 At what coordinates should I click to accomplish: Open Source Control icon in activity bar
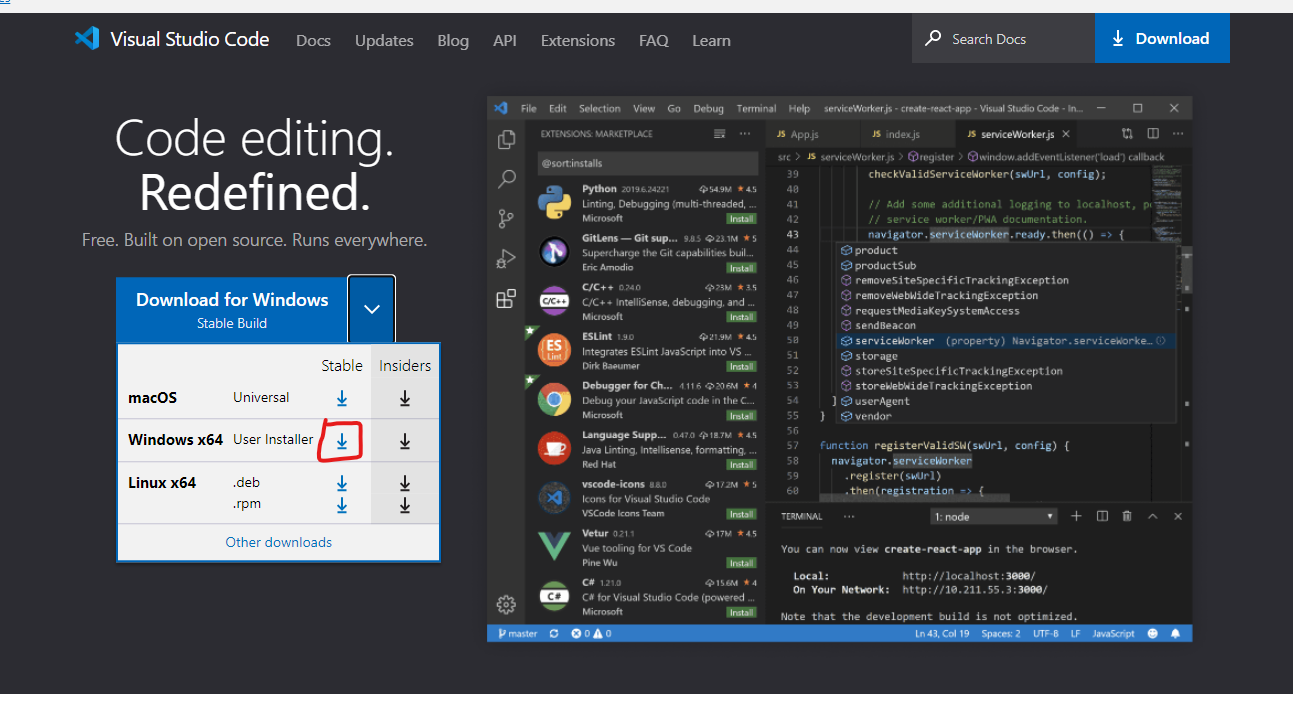pyautogui.click(x=506, y=219)
